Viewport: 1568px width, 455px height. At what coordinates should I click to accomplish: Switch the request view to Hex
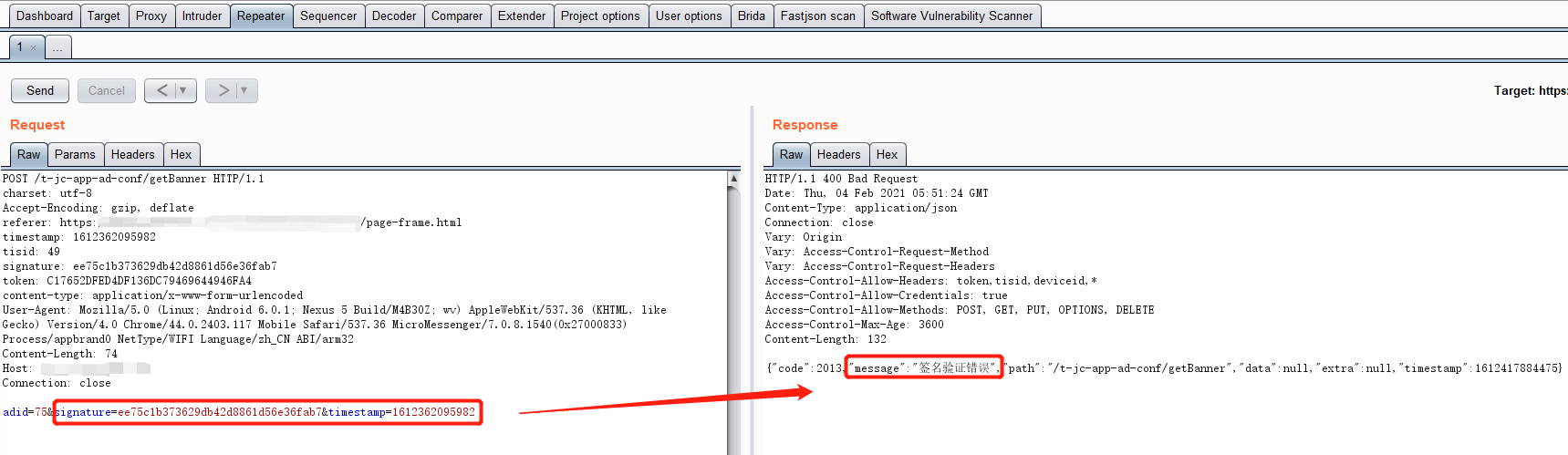(x=181, y=154)
